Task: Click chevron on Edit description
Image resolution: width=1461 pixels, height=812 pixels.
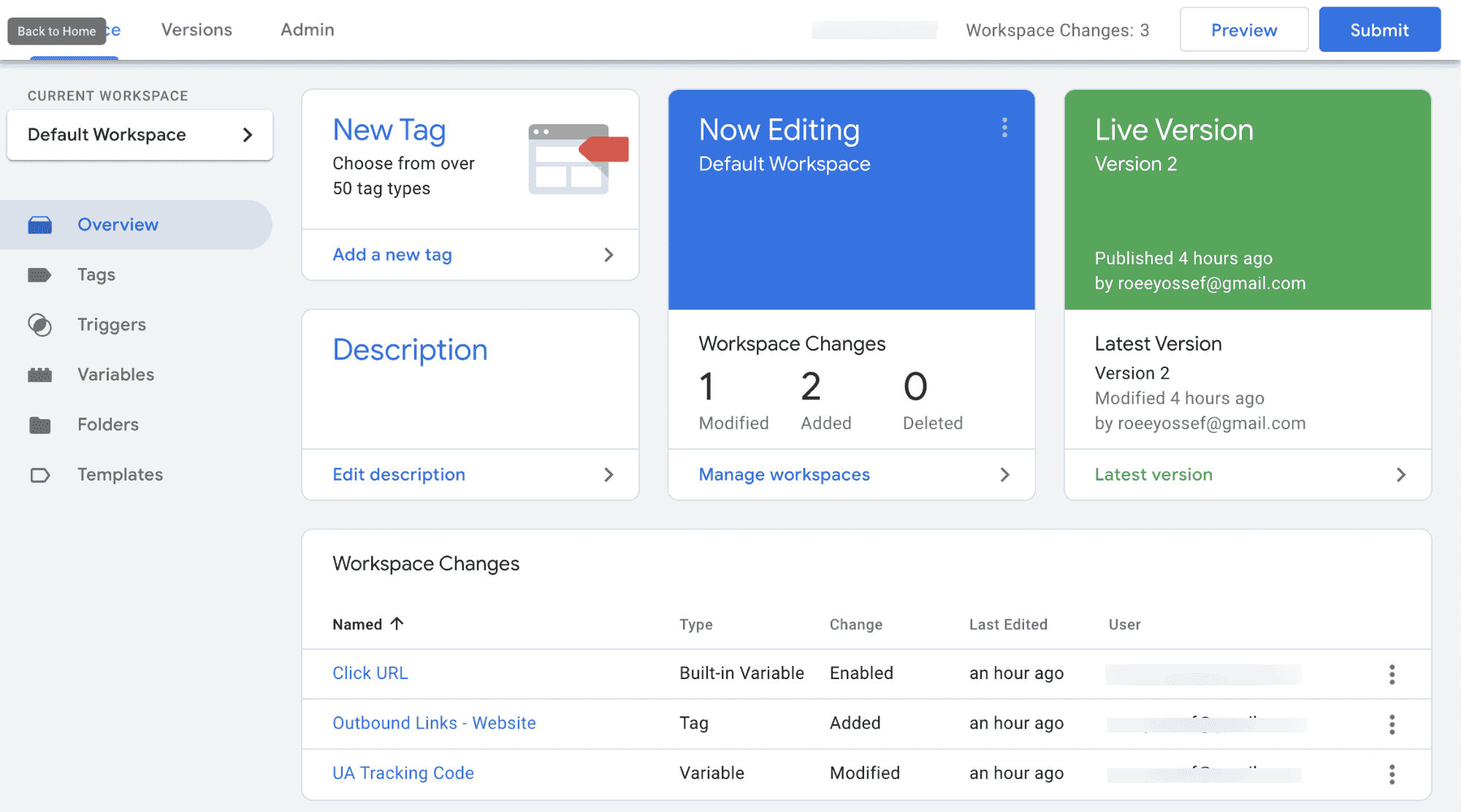Action: (609, 475)
